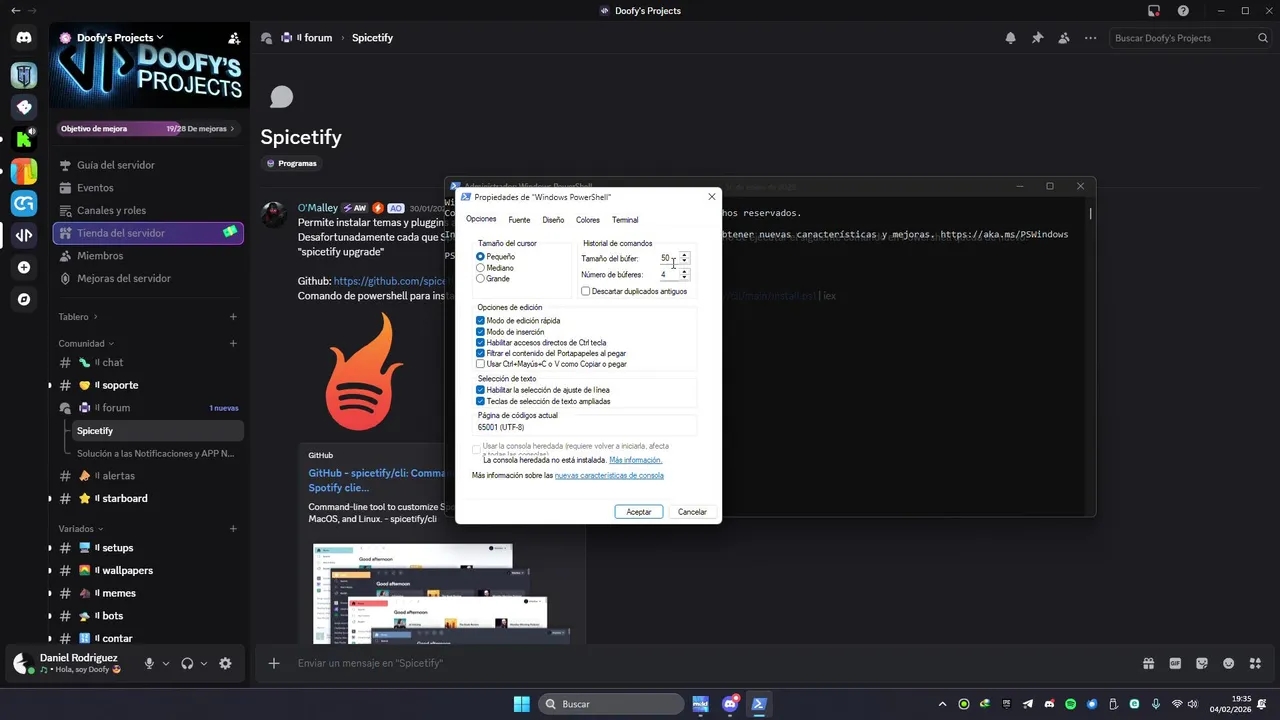The height and width of the screenshot is (720, 1280).
Task: Switch to the Terminal tab
Action: [x=625, y=220]
